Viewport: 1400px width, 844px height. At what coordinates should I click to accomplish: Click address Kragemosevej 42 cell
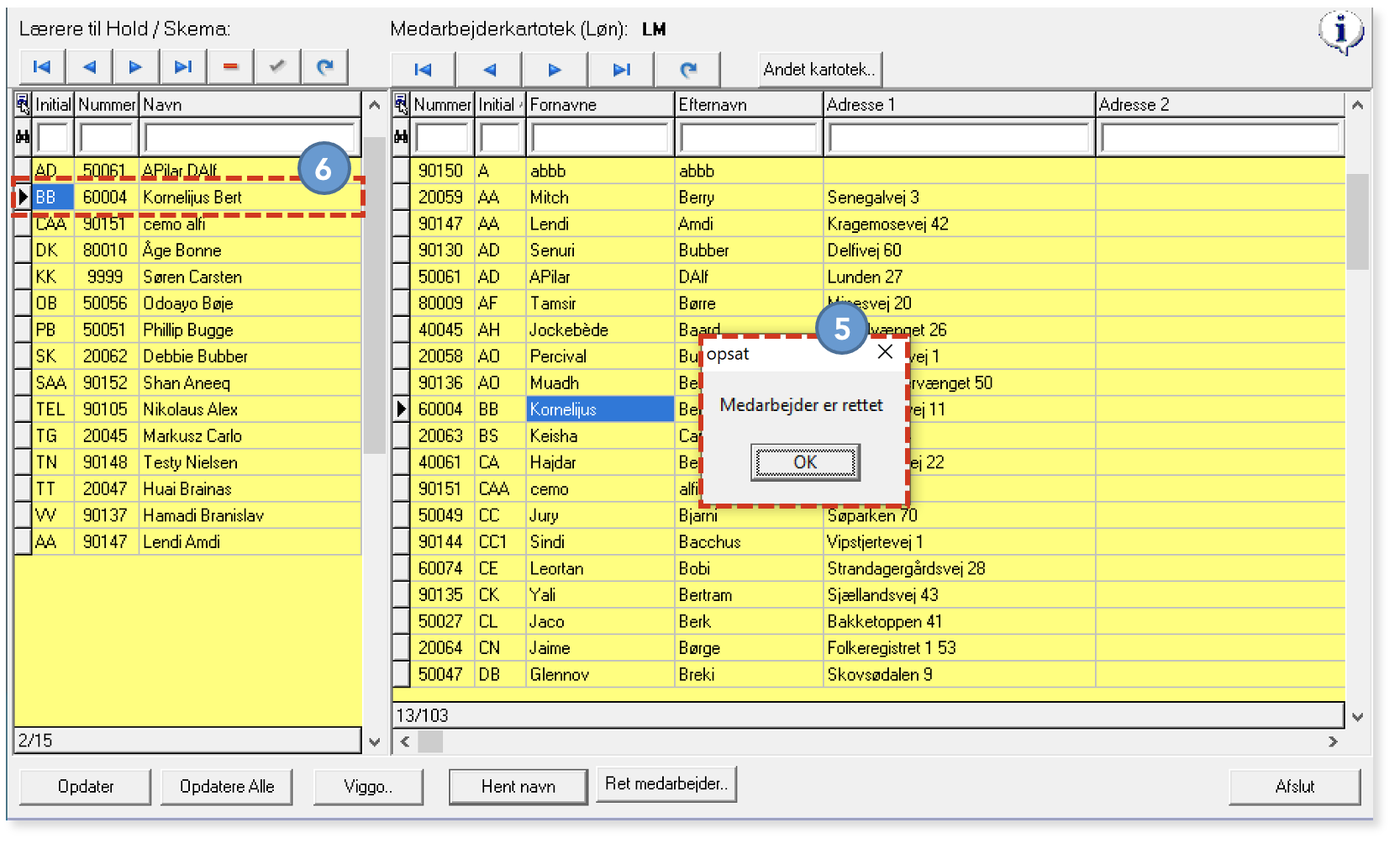[x=960, y=224]
